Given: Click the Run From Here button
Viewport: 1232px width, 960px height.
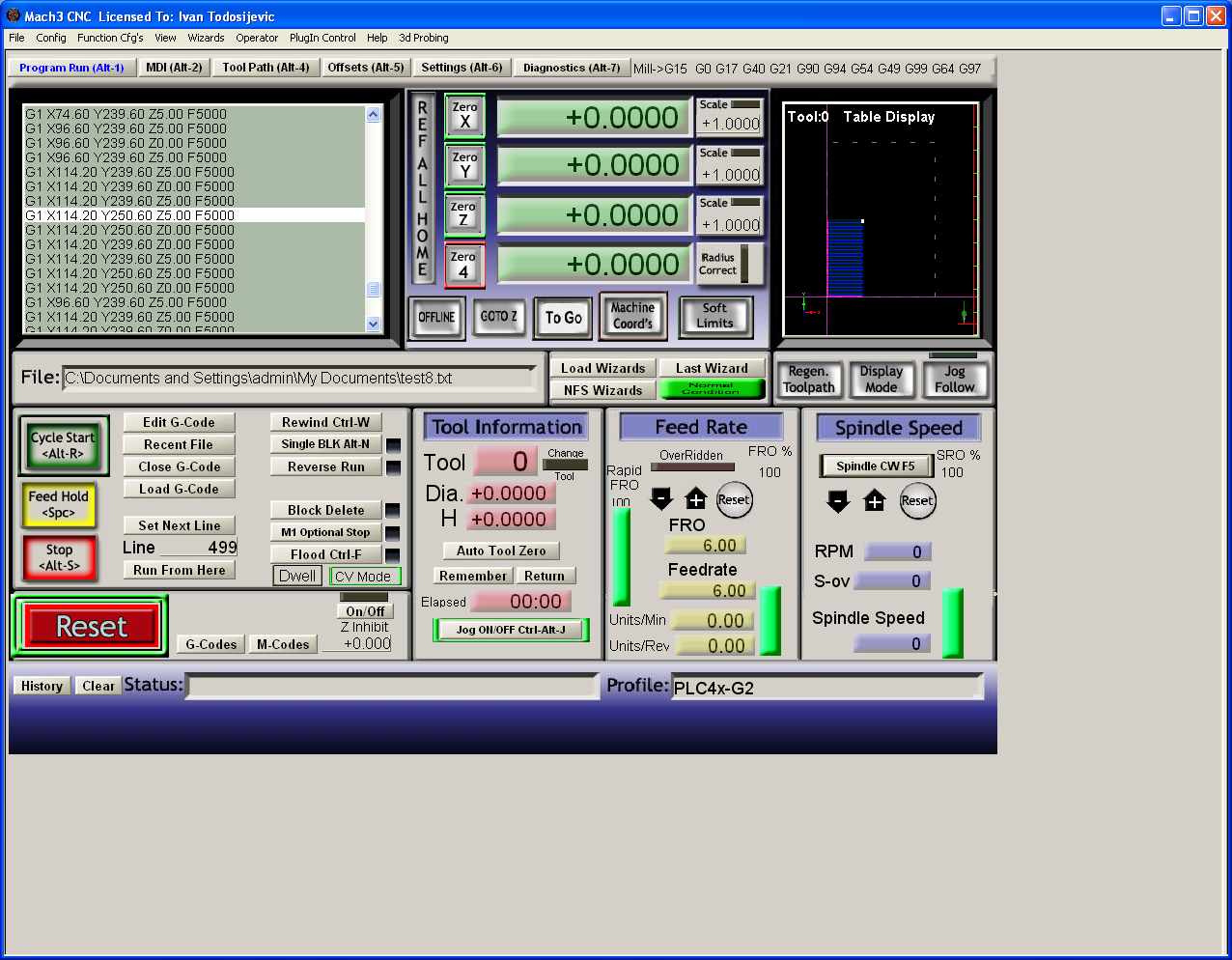Looking at the screenshot, I should pos(180,570).
